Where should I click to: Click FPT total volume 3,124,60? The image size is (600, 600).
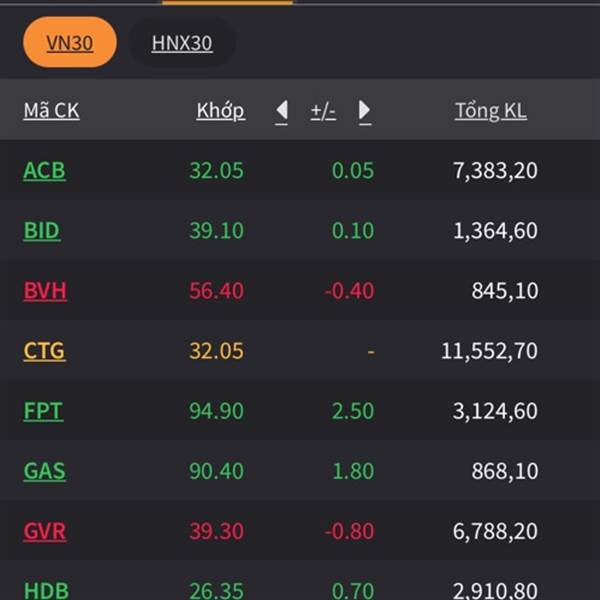496,411
